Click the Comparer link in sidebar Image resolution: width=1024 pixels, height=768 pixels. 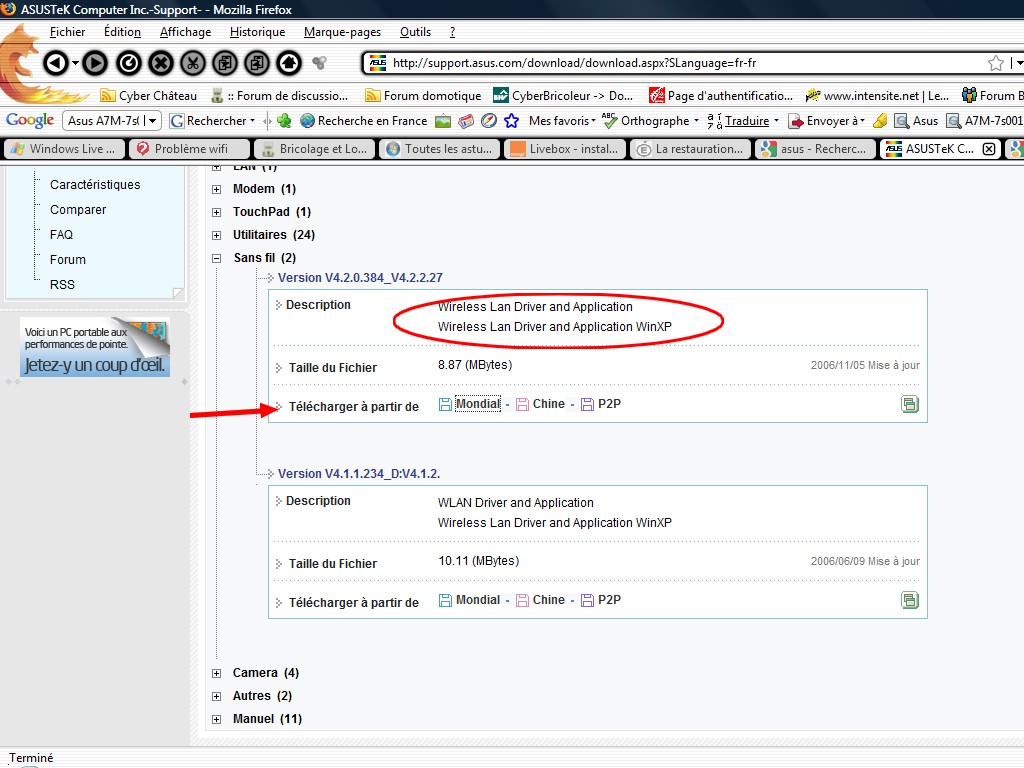[78, 210]
